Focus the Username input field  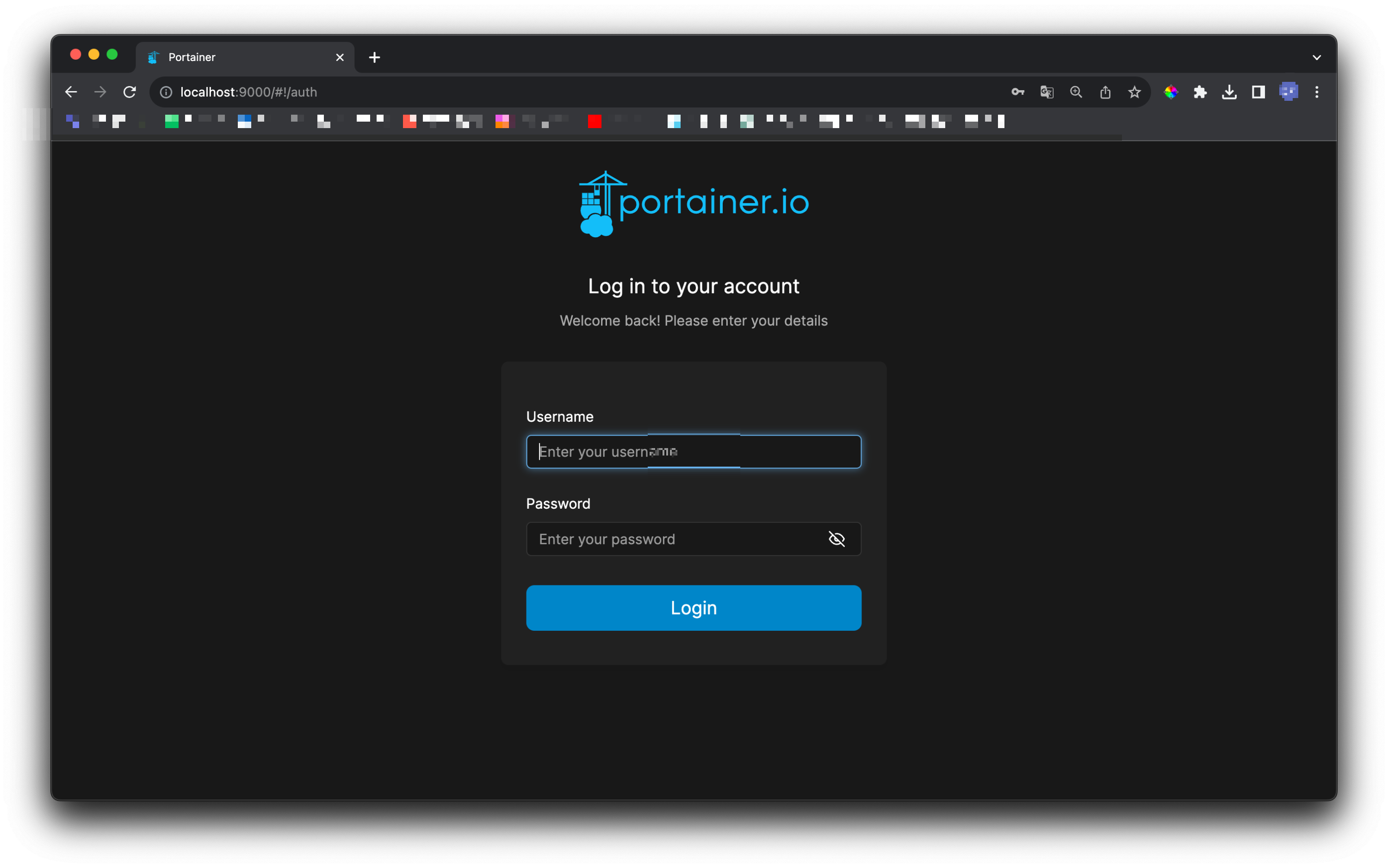coord(693,452)
